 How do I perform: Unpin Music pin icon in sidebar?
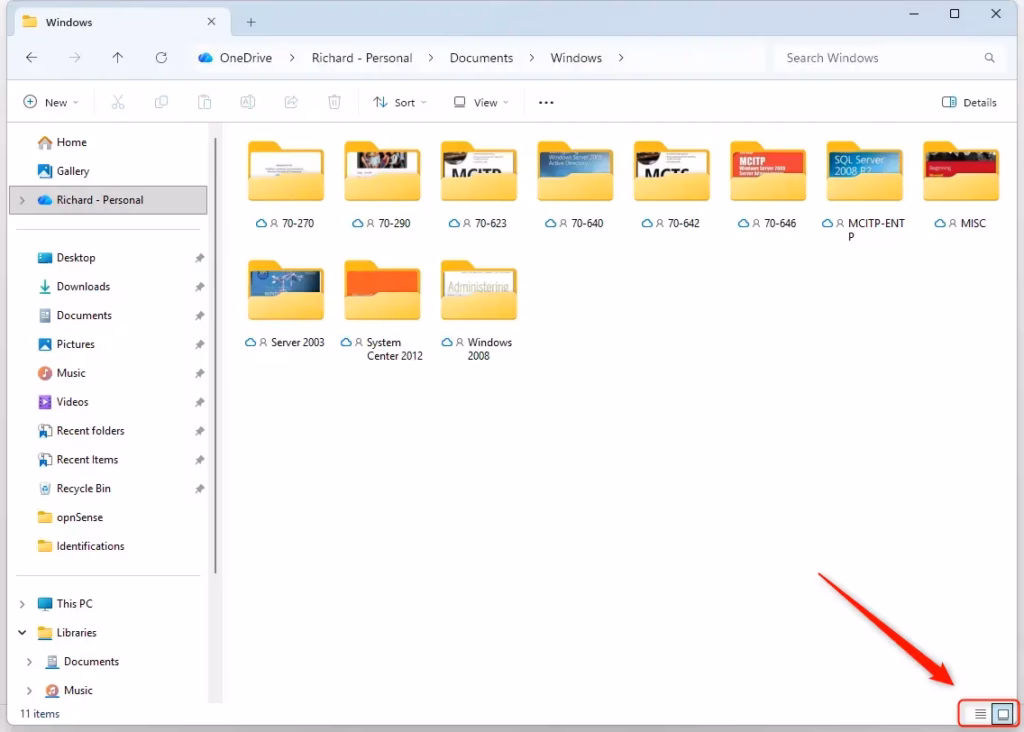(x=200, y=374)
